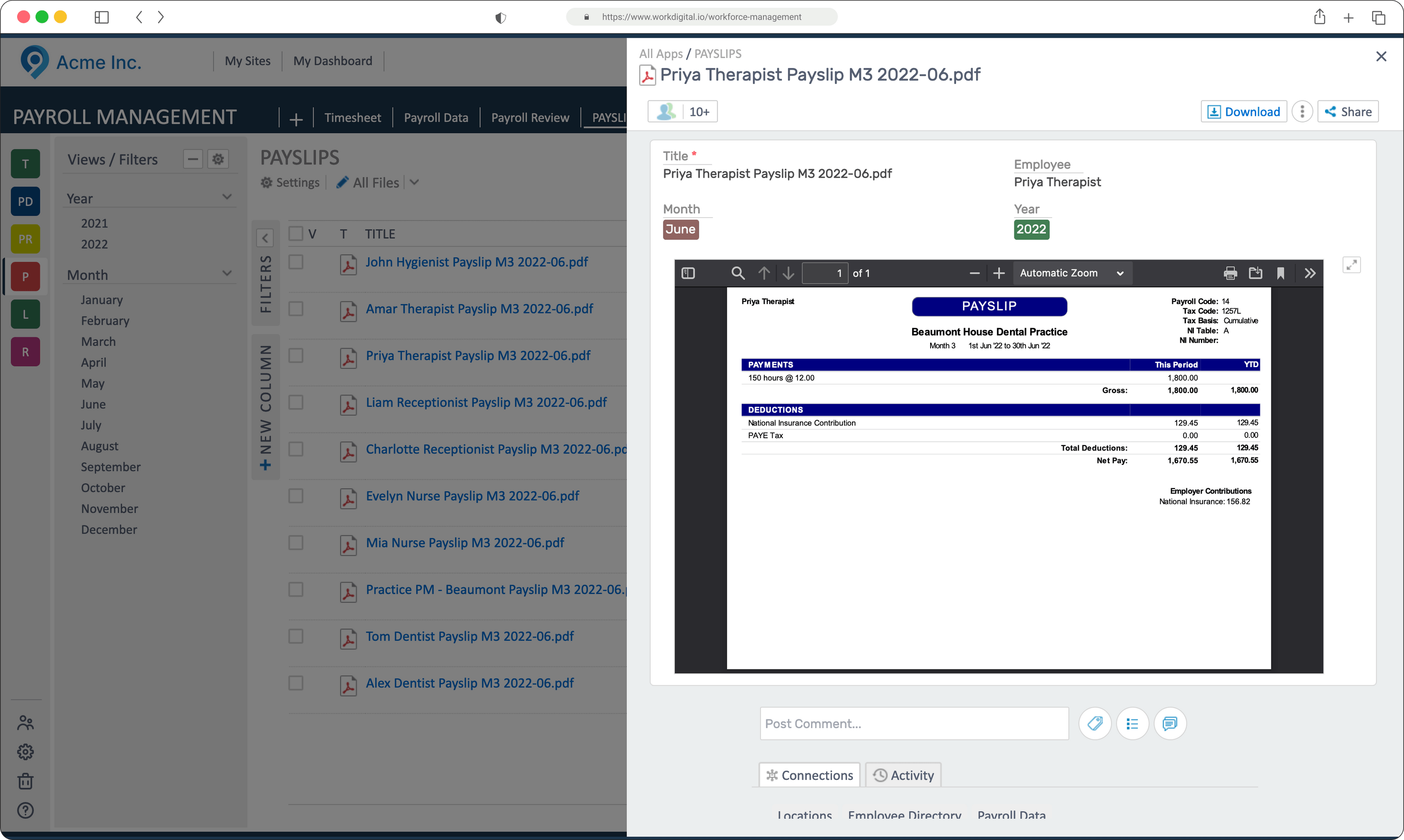This screenshot has height=840, width=1404.
Task: Toggle the PDF viewer sidebar panel
Action: pyautogui.click(x=688, y=273)
